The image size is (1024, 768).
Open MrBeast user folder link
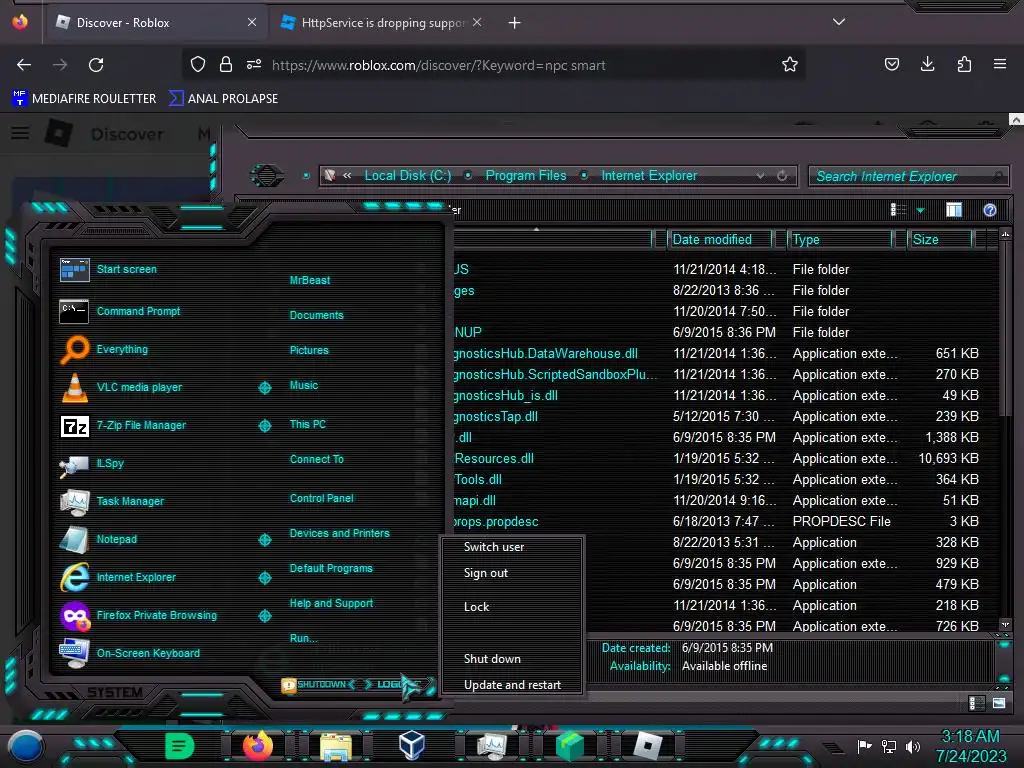point(310,280)
